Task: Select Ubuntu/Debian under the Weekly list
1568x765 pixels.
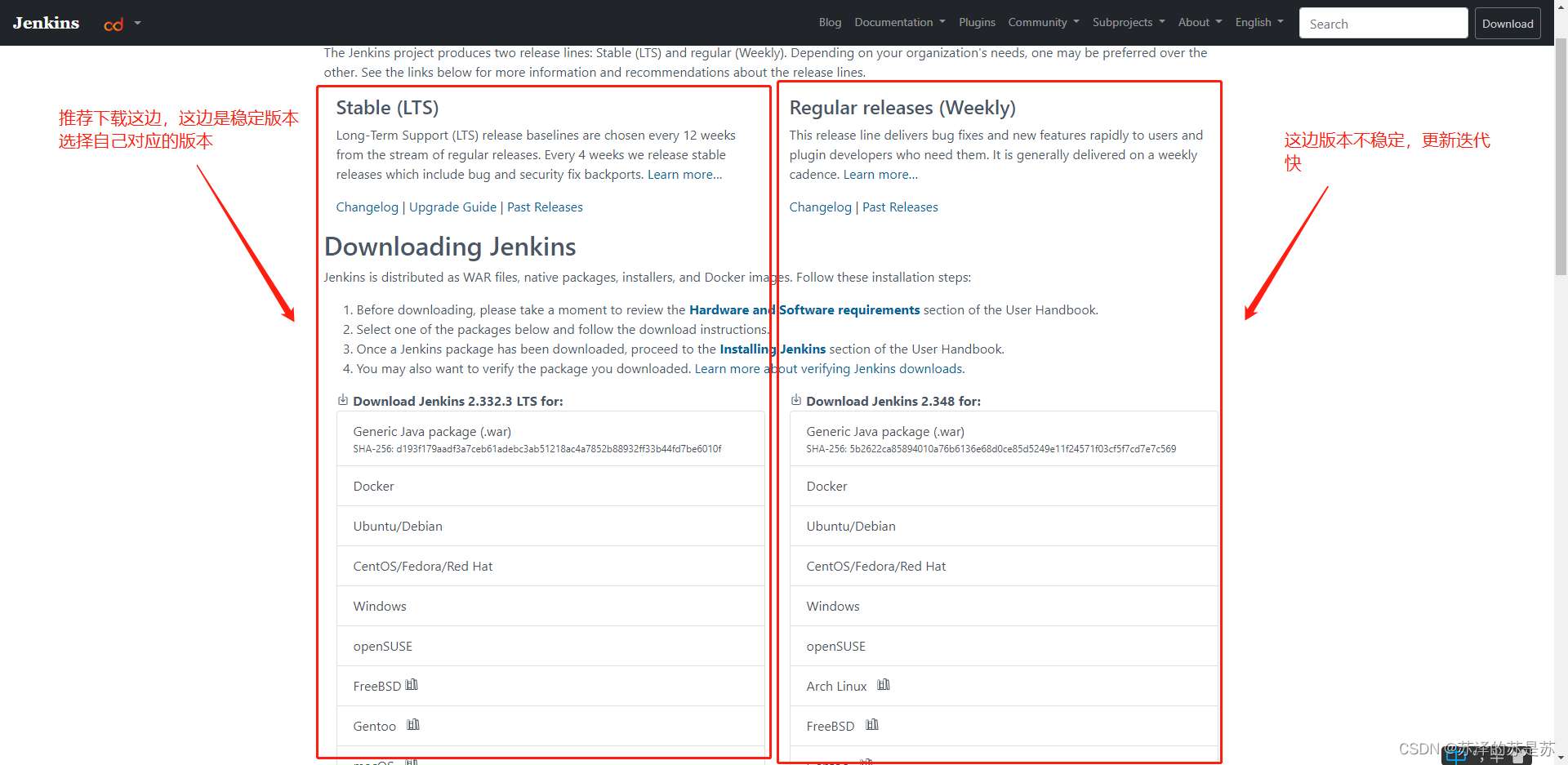Action: (1004, 527)
